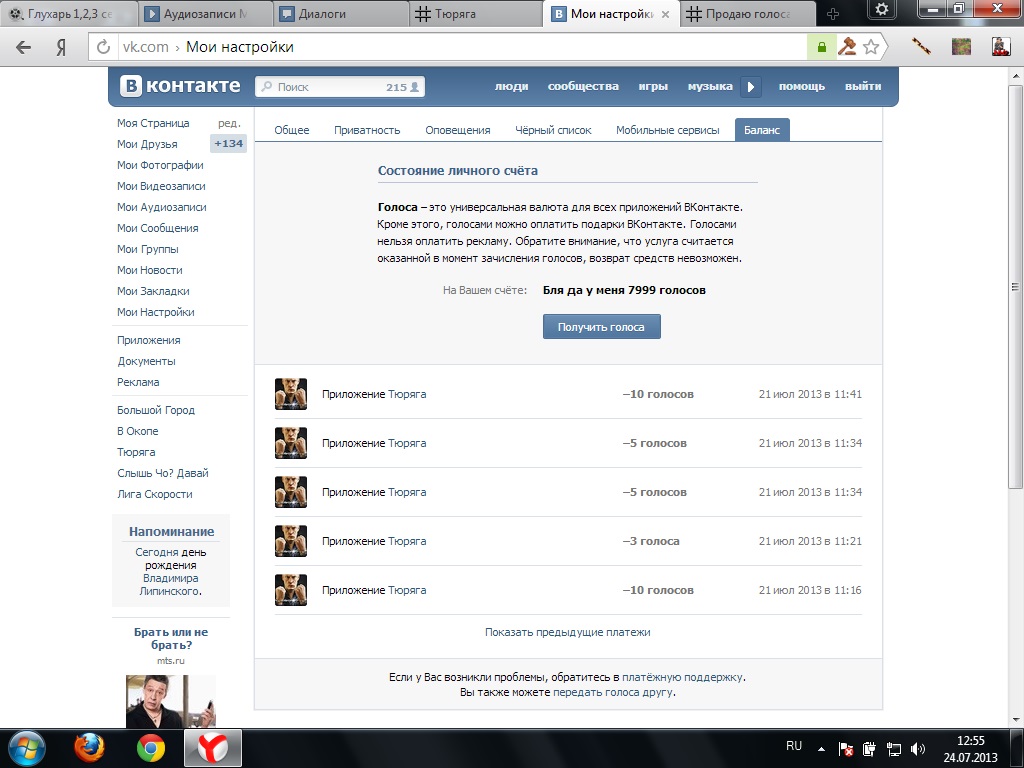Open Мои Сообщения sidebar link
This screenshot has width=1024, height=768.
pyautogui.click(x=157, y=228)
